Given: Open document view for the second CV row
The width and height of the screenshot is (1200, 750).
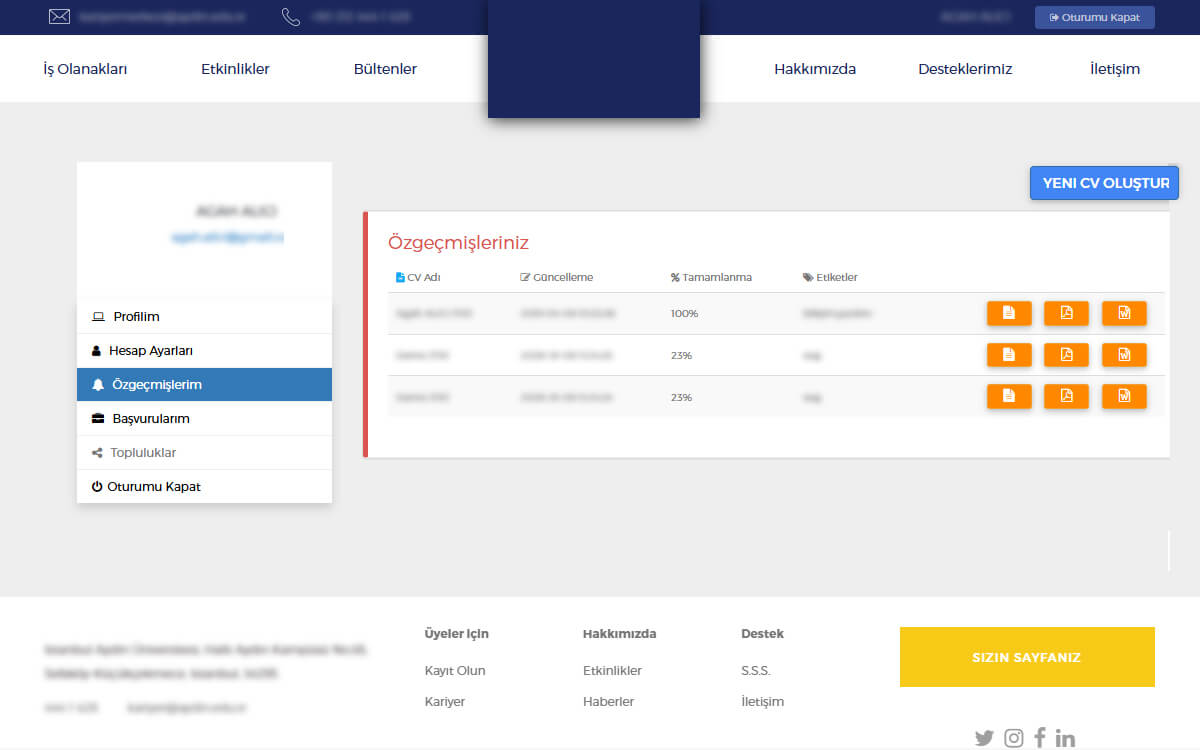Looking at the screenshot, I should (x=1008, y=355).
